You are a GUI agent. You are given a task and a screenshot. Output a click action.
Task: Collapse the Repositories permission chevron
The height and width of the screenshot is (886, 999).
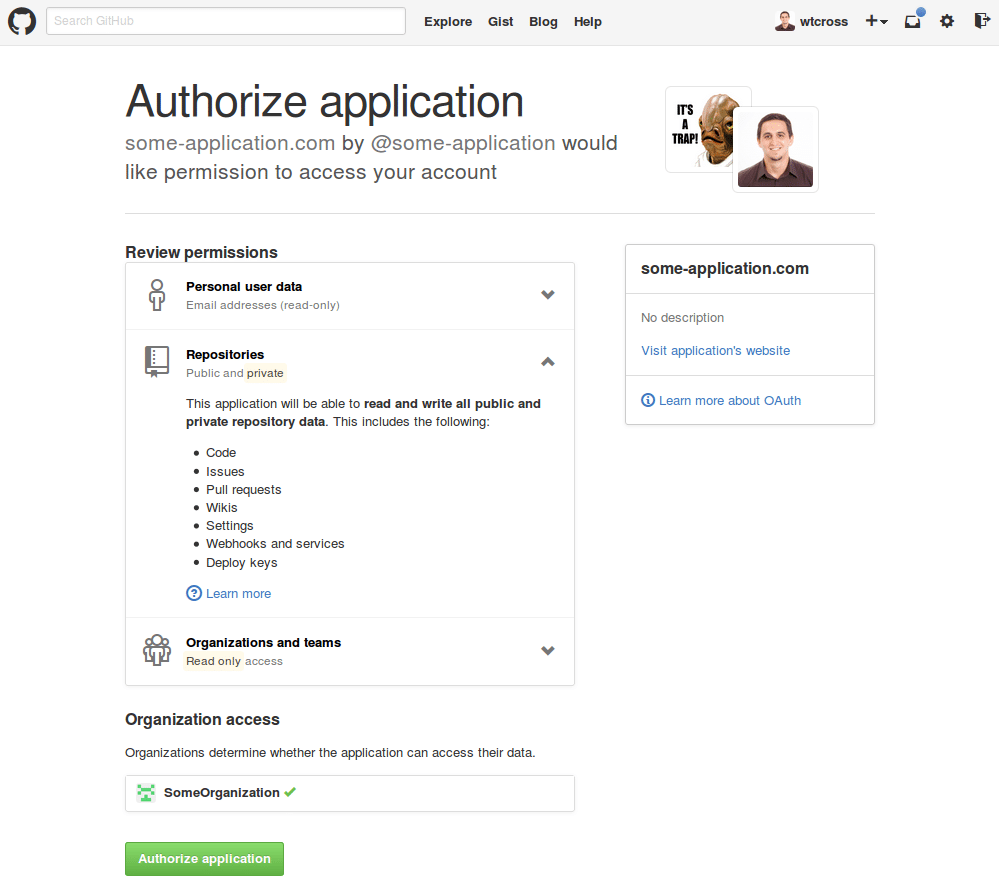547,362
